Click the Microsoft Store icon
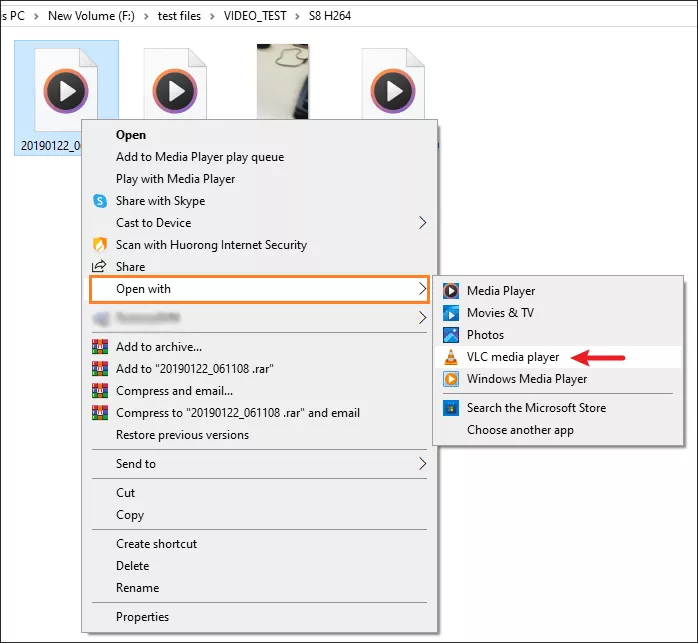698x643 pixels. click(450, 408)
